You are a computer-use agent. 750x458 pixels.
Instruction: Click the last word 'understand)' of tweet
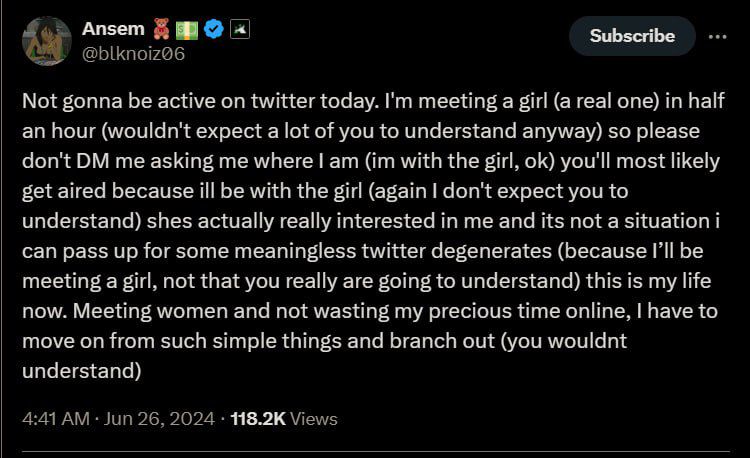(x=82, y=371)
